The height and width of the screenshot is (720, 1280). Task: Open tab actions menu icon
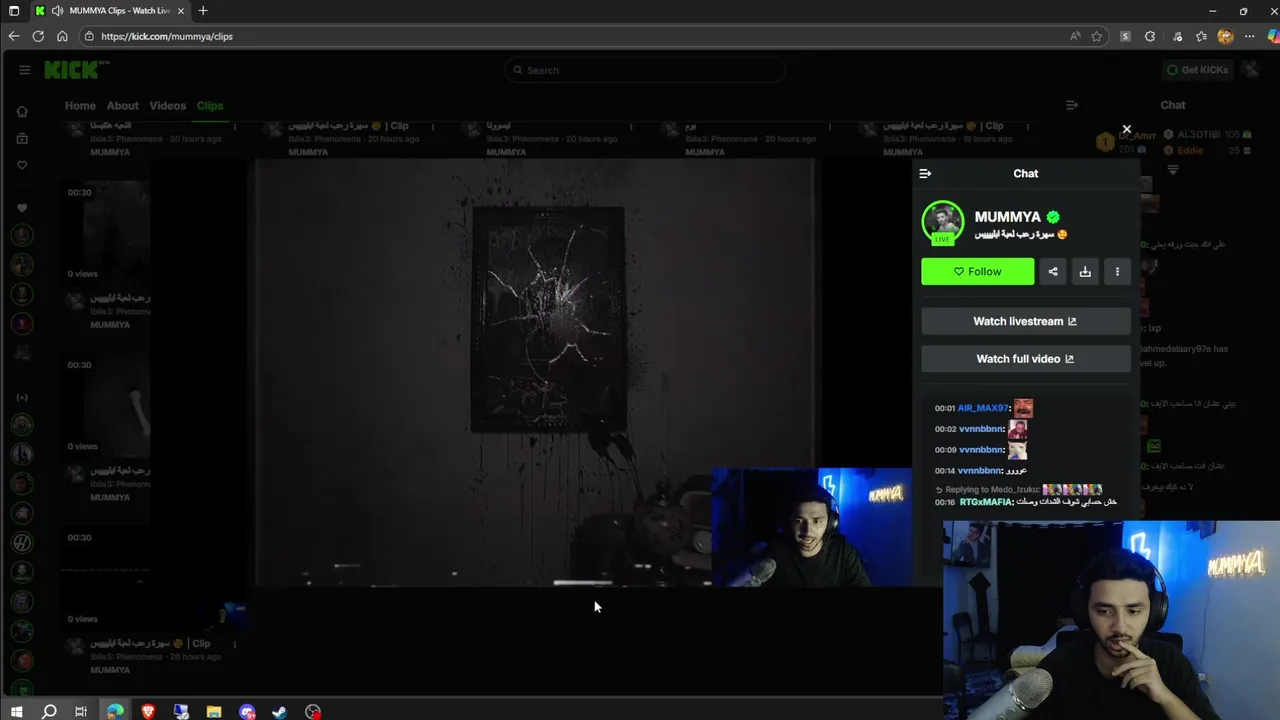tap(14, 11)
